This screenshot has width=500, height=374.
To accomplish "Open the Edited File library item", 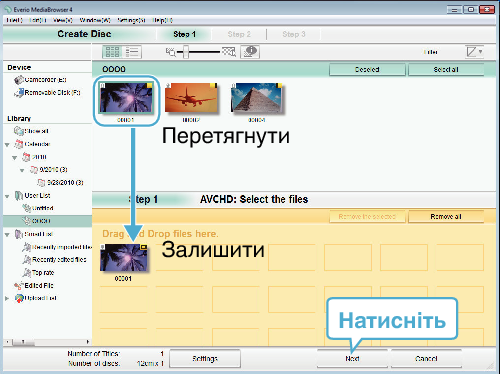I will 34,286.
